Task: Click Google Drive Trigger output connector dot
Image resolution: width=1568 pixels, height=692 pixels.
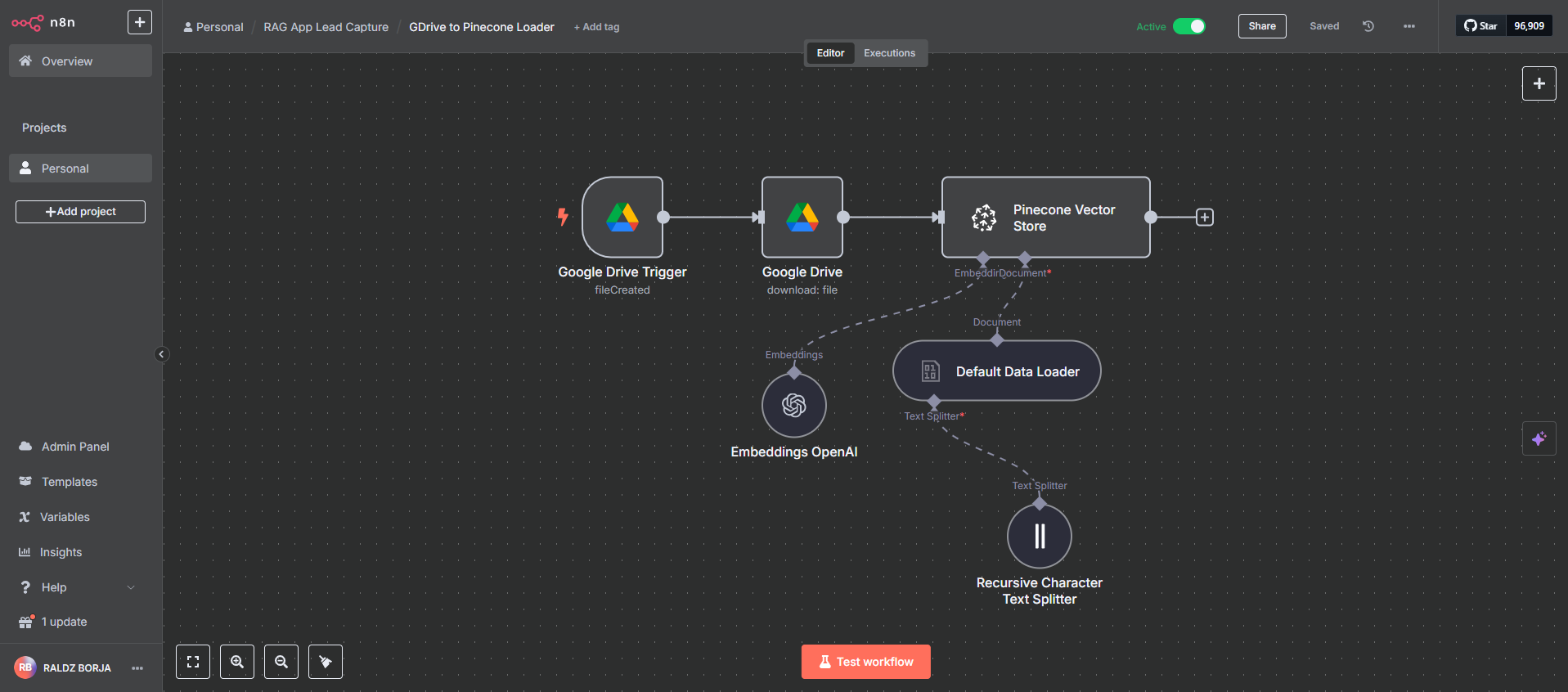Action: (663, 218)
